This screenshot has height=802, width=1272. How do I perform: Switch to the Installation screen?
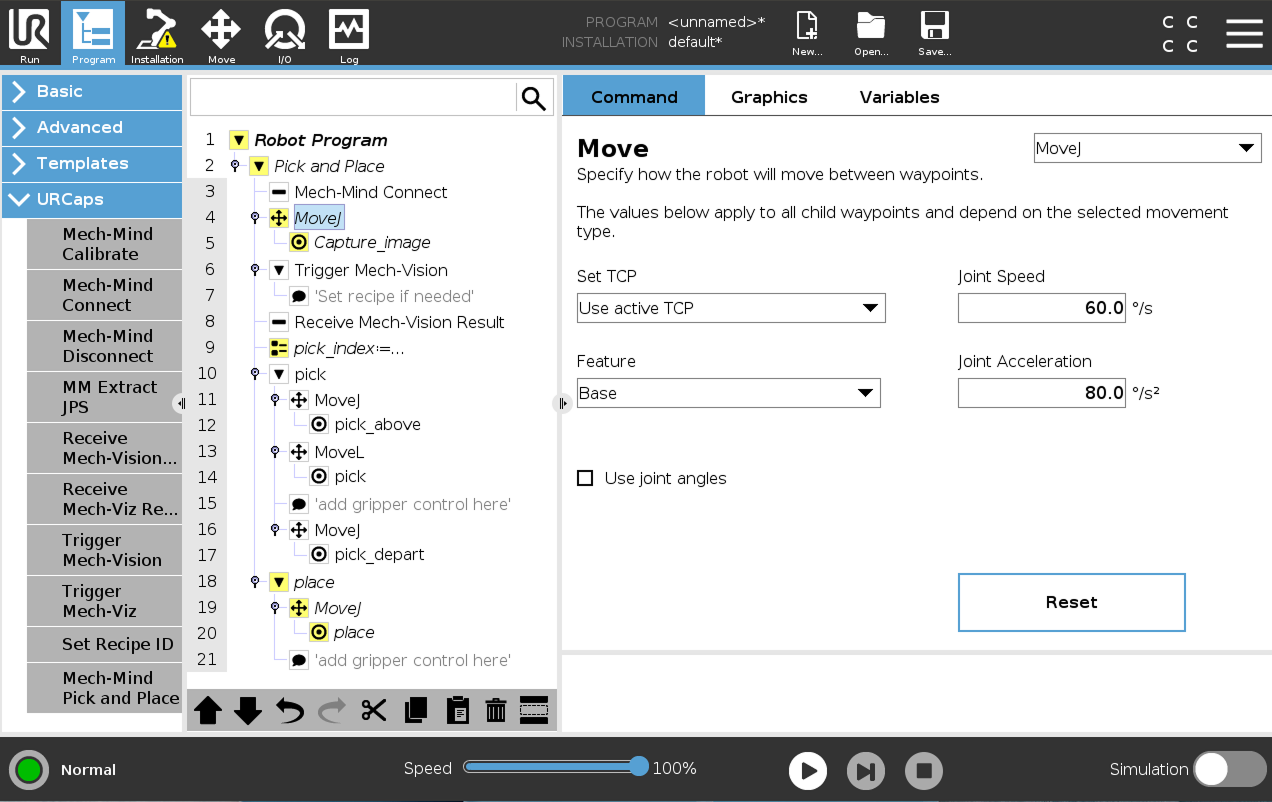click(156, 34)
